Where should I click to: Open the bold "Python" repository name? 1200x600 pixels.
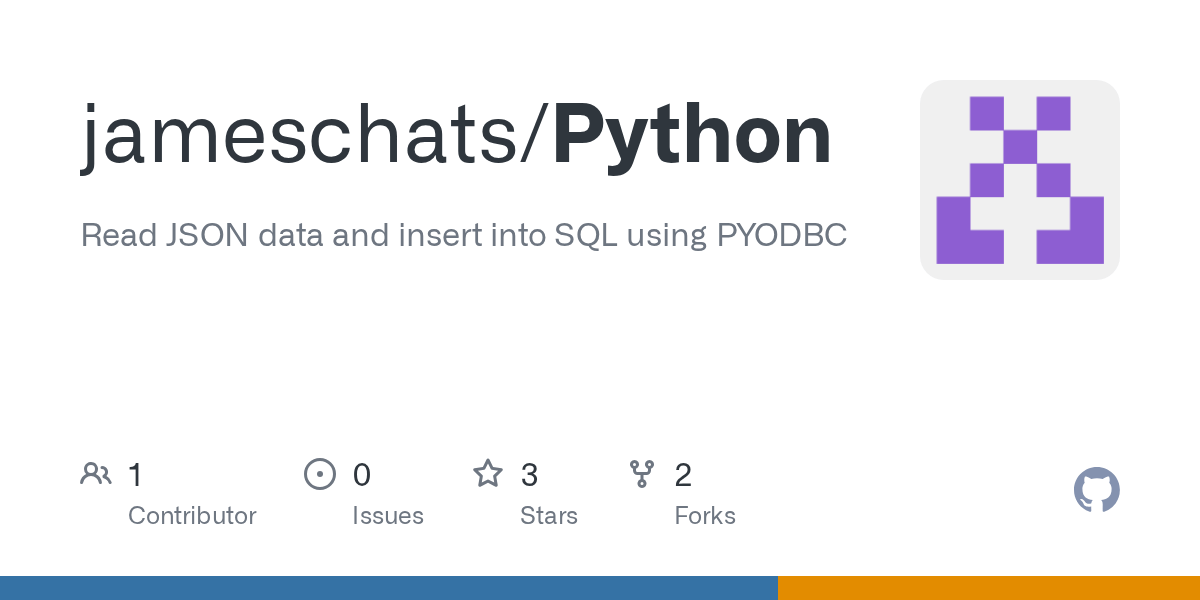click(691, 137)
